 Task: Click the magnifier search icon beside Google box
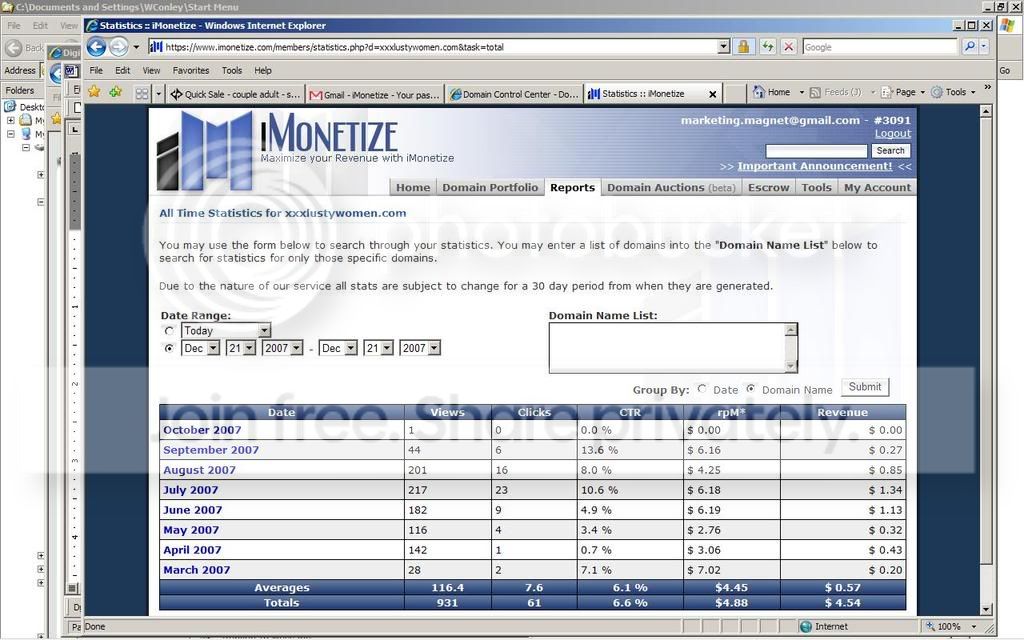(x=970, y=46)
